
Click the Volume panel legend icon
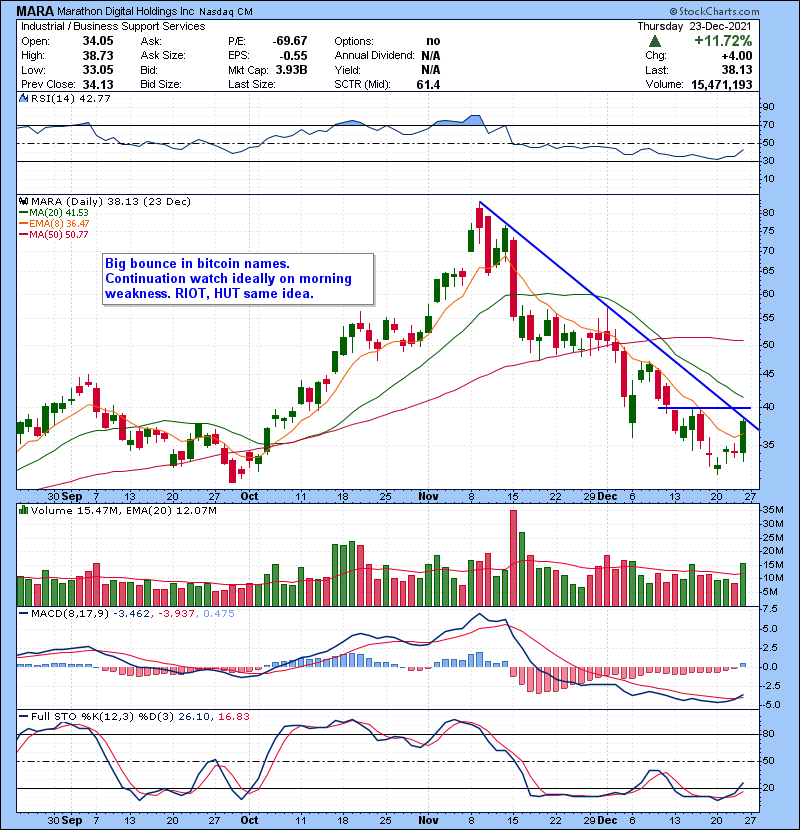click(23, 510)
